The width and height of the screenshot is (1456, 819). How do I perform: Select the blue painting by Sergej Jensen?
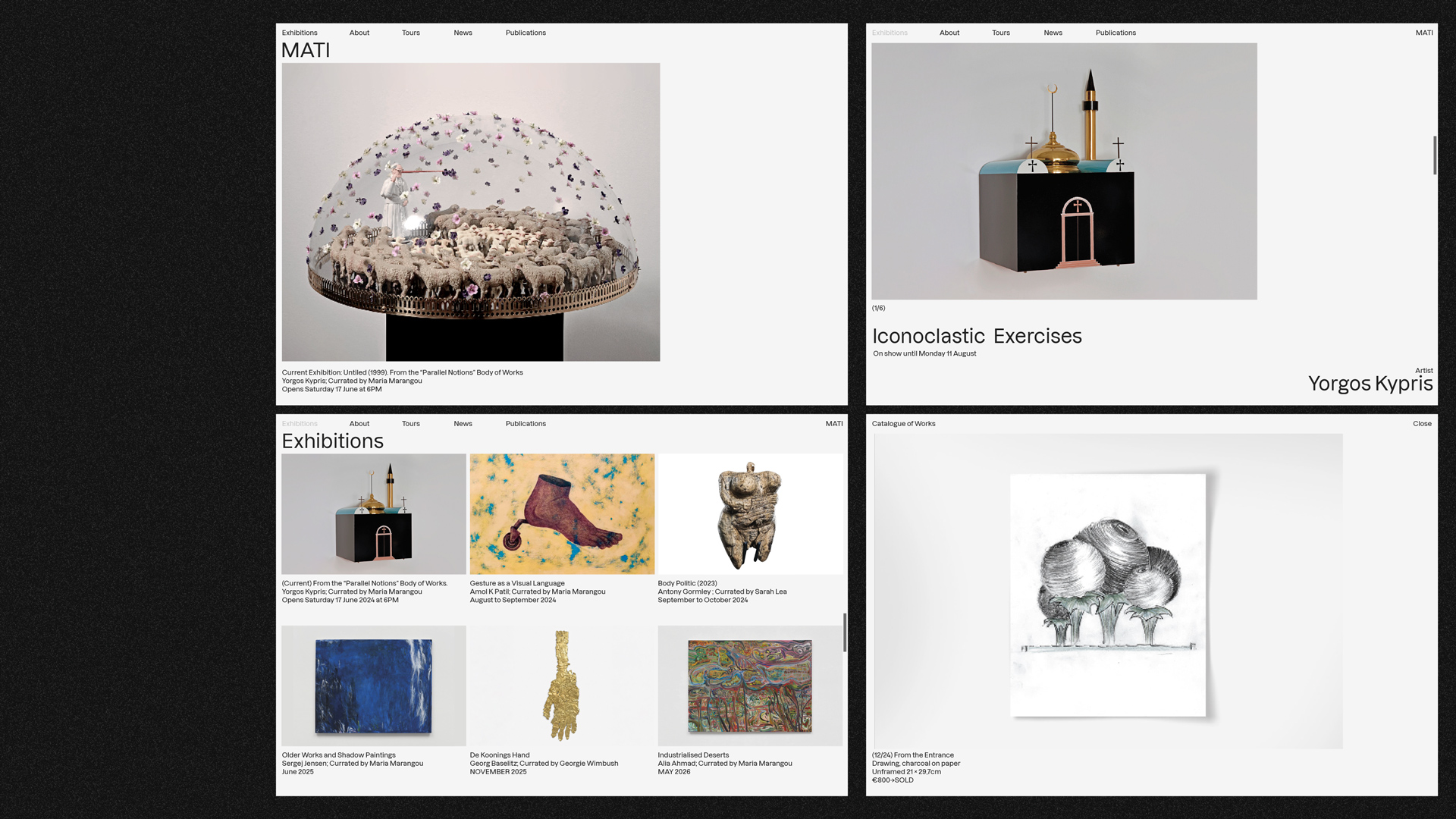click(373, 686)
